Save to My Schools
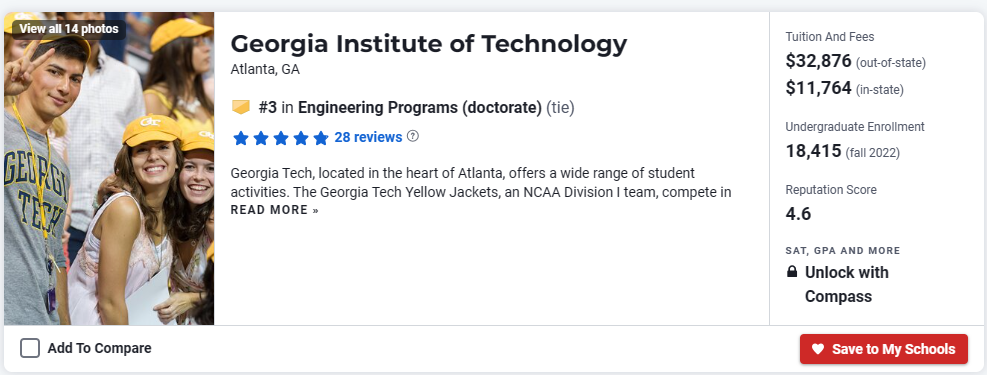Screen dimensions: 987x375 click(884, 349)
